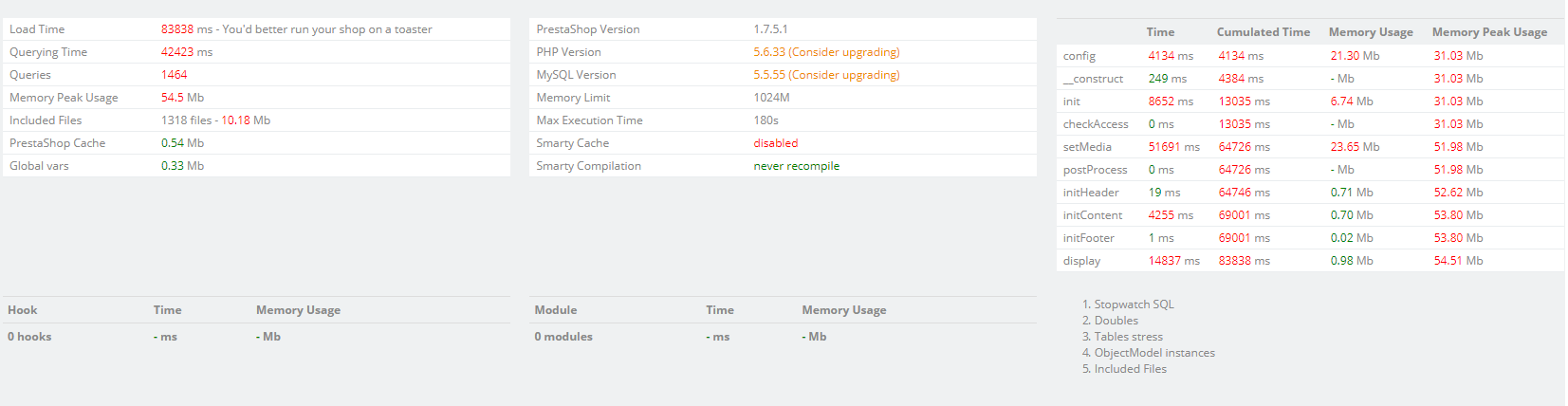Click the Queries count 1464
Image resolution: width=1568 pixels, height=406 pixels.
174,75
